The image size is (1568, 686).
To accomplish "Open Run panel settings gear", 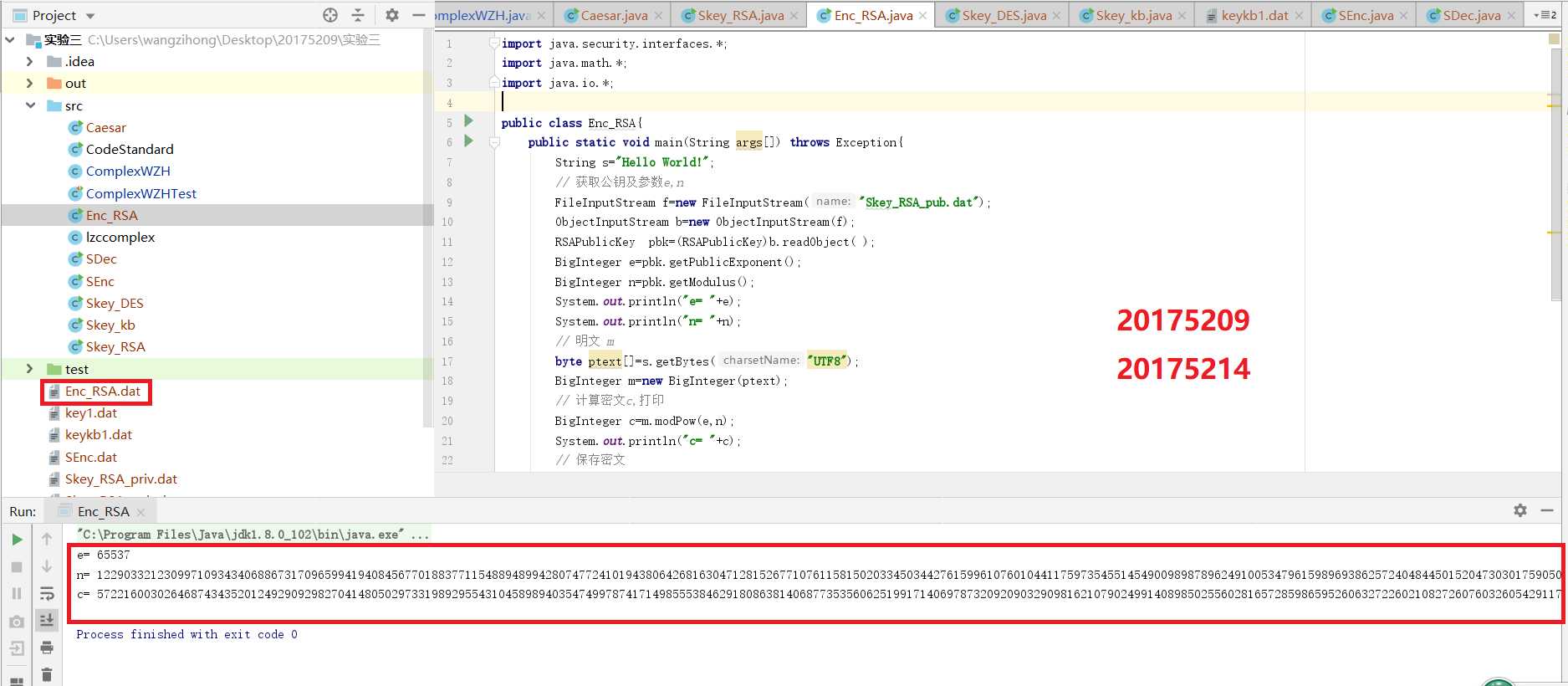I will (1520, 510).
